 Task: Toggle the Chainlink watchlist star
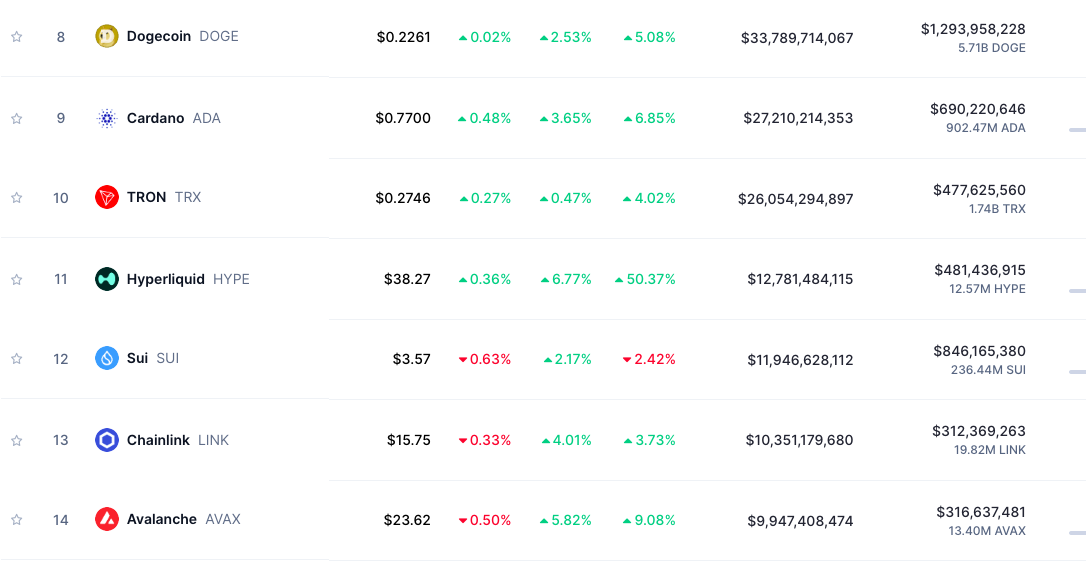(17, 440)
